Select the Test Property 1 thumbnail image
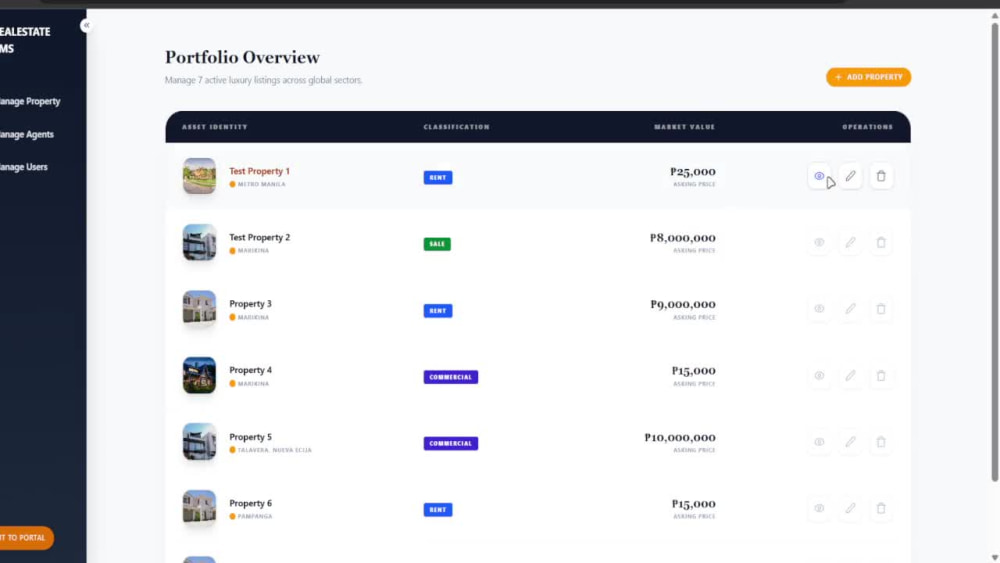The image size is (1000, 563). coord(199,176)
